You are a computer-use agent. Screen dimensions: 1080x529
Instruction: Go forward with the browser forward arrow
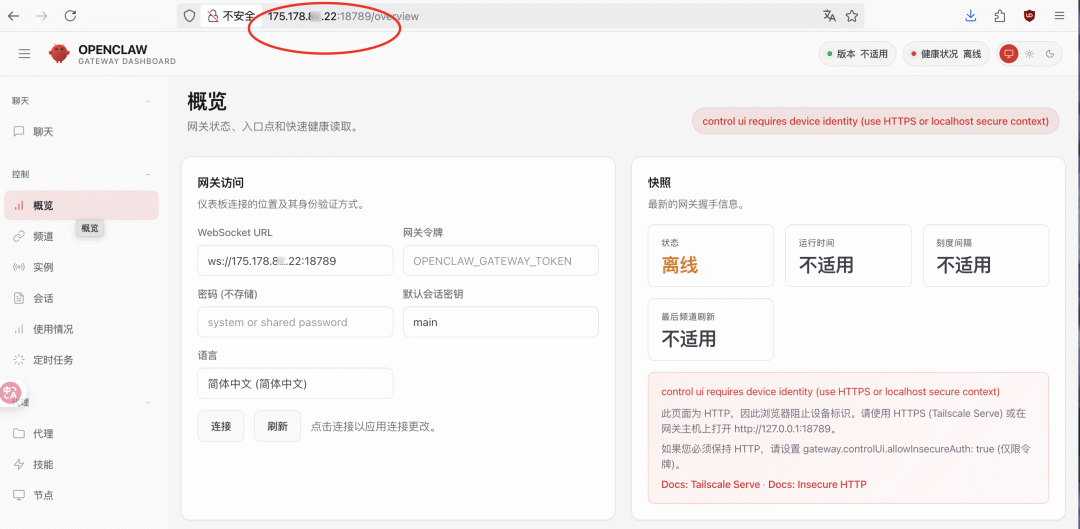point(41,16)
